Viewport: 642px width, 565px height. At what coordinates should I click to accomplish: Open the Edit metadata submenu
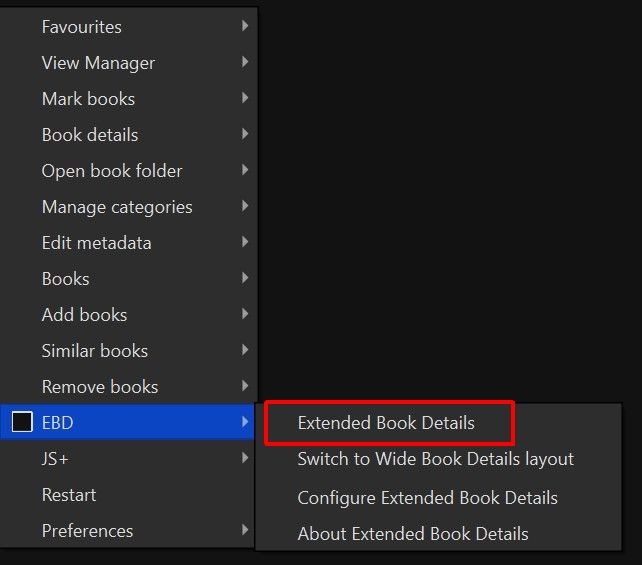point(97,243)
